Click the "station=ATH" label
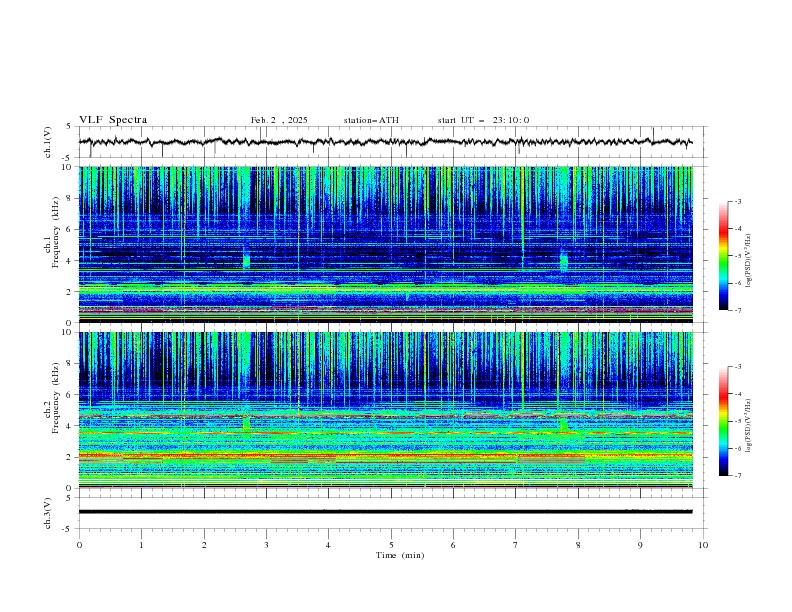This screenshot has height=612, width=792. pos(371,120)
